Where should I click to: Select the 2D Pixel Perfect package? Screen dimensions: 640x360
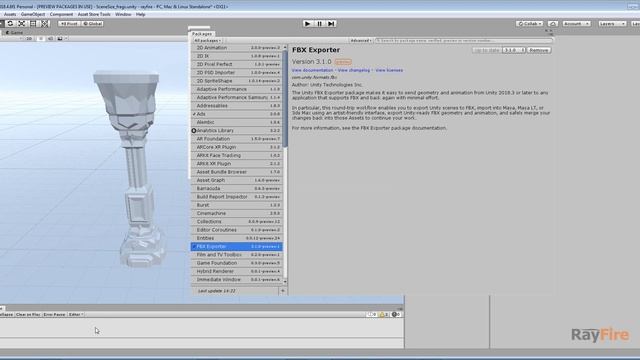click(x=236, y=64)
